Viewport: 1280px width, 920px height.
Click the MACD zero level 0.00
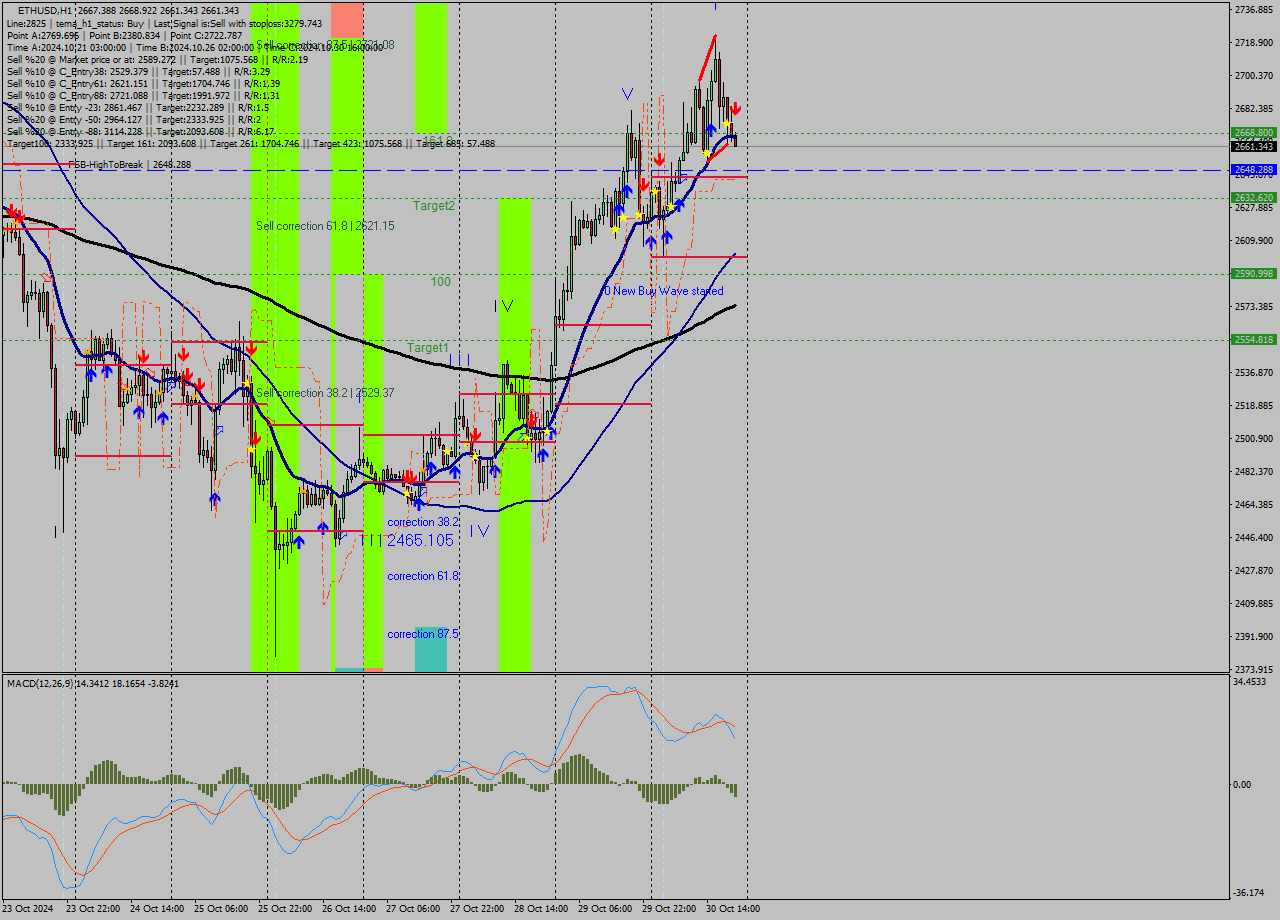(x=1244, y=785)
